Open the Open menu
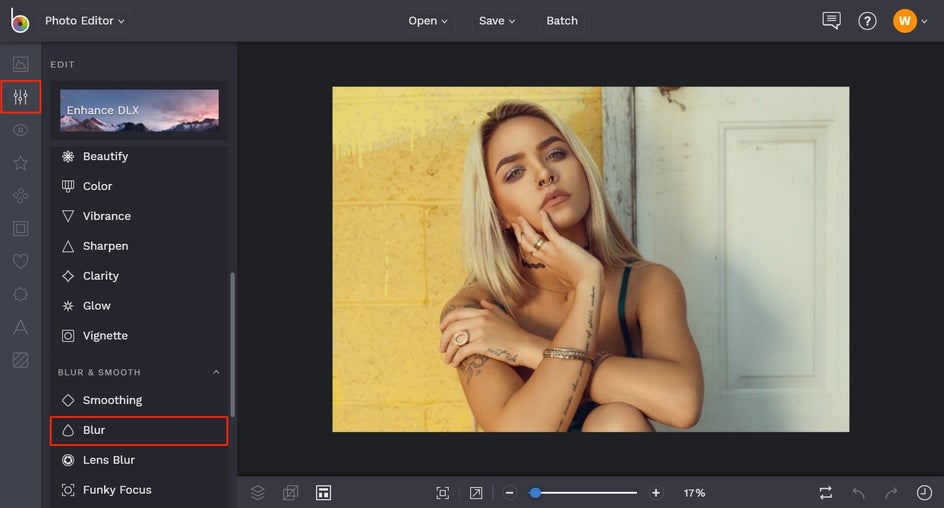Viewport: 944px width, 508px height. pyautogui.click(x=427, y=20)
